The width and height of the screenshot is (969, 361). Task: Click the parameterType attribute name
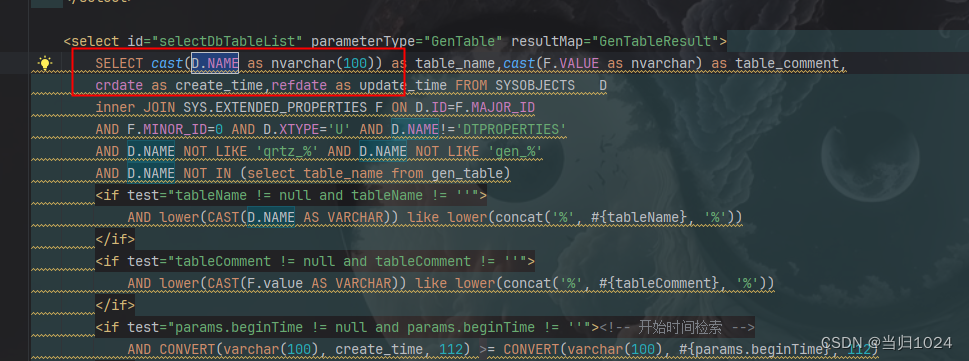363,41
